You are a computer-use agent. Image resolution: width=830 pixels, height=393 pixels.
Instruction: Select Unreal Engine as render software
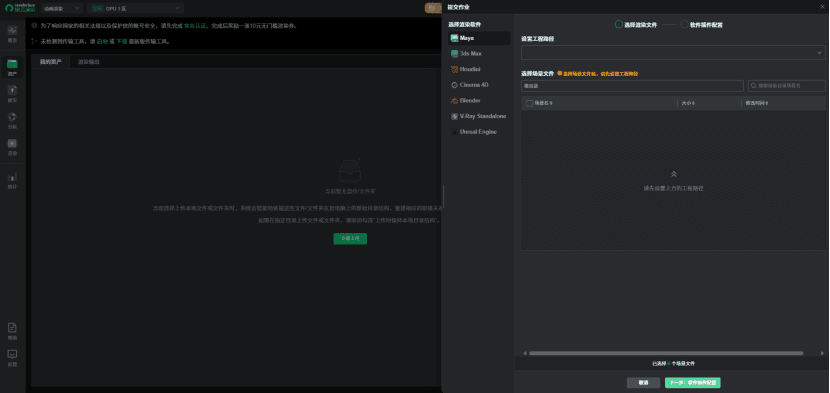[479, 131]
